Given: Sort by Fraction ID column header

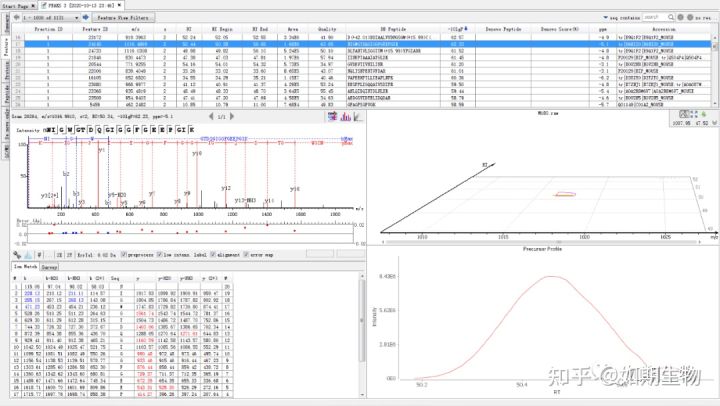Looking at the screenshot, I should point(48,29).
